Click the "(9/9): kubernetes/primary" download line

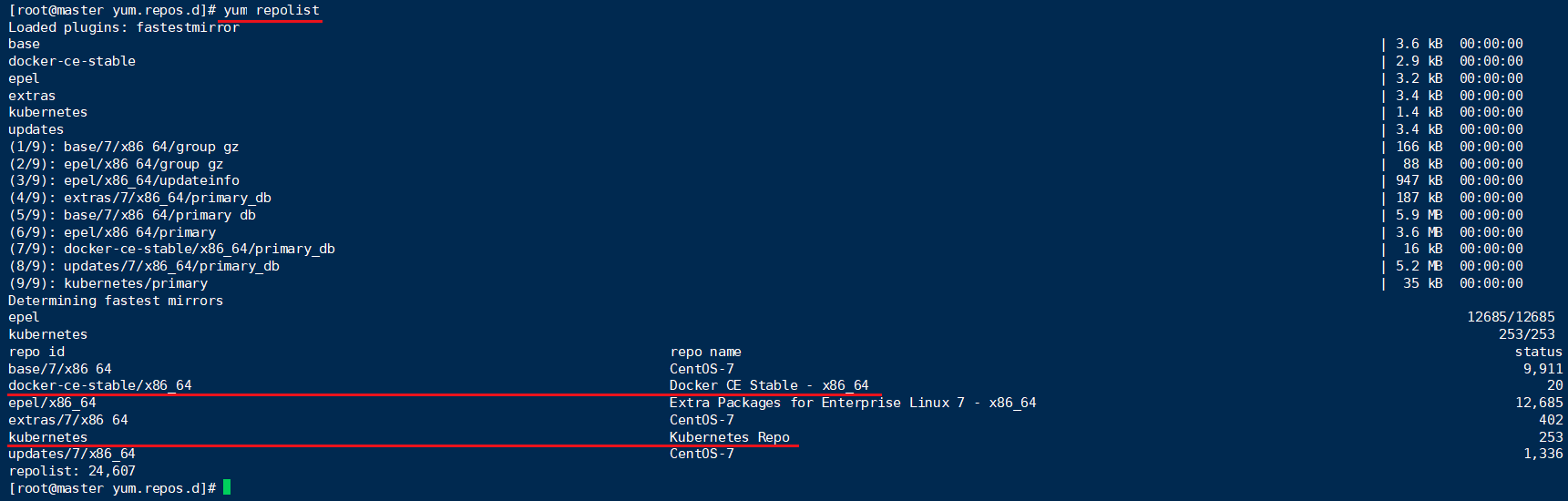tap(108, 283)
